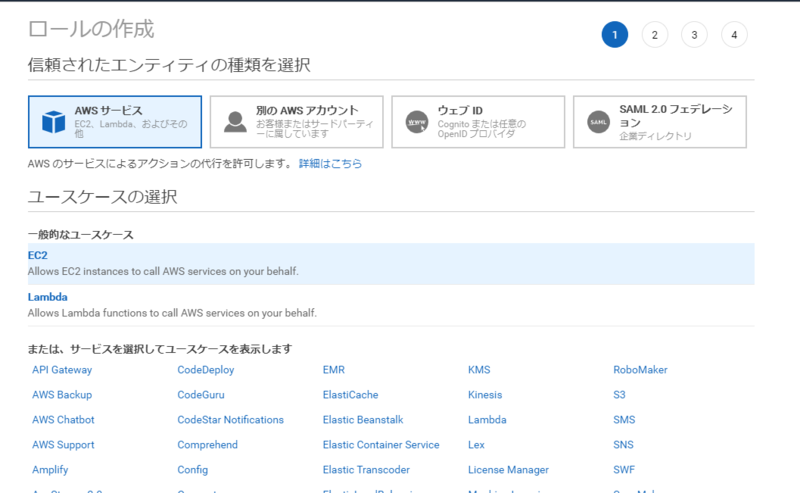Choose the EC2 common use case

(x=391, y=264)
